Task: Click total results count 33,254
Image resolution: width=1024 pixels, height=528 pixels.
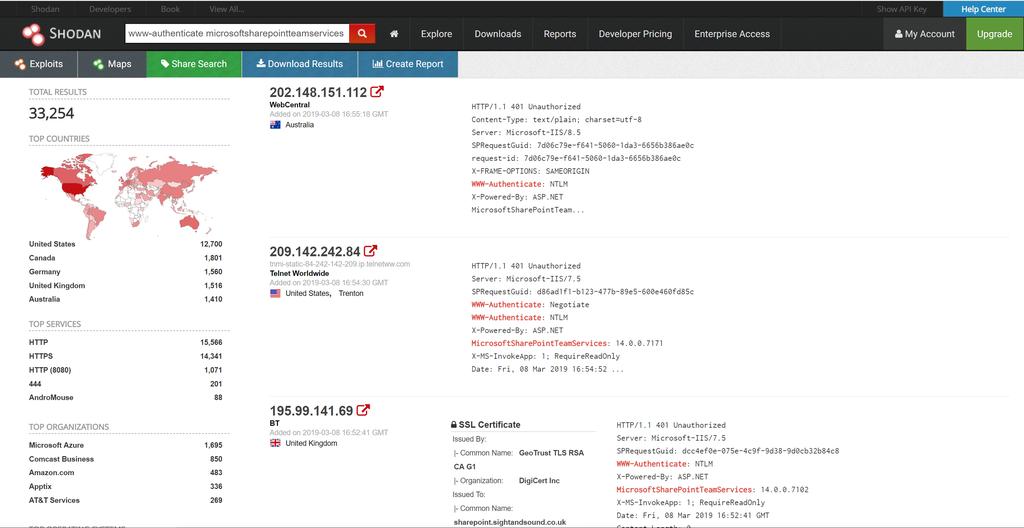Action: tap(52, 114)
